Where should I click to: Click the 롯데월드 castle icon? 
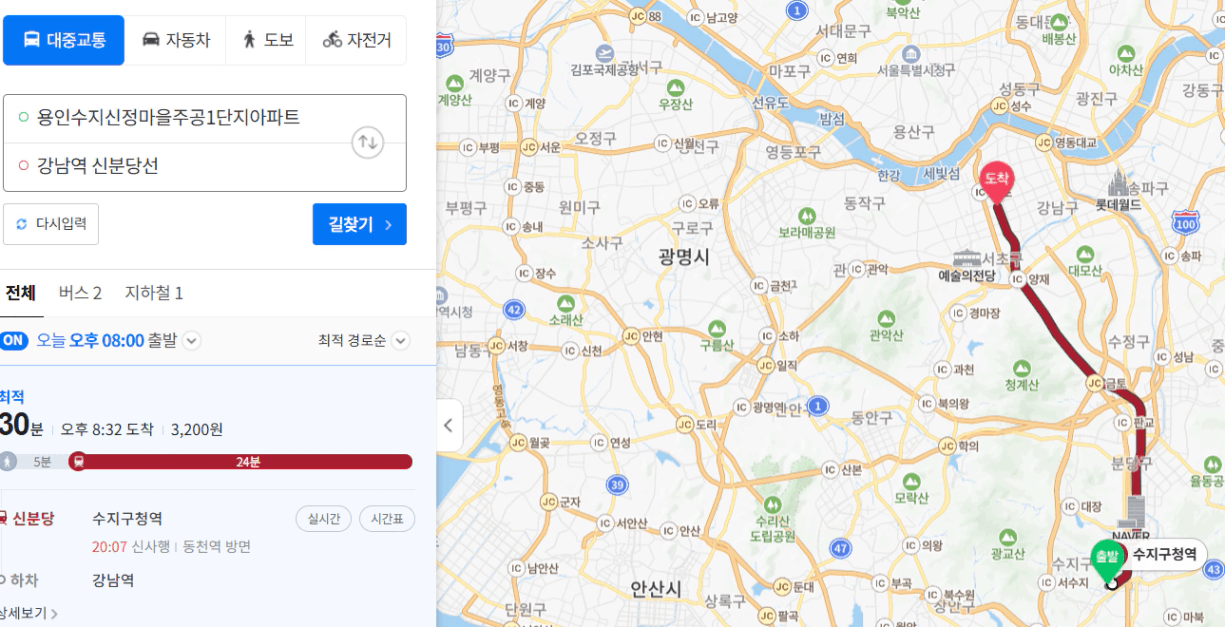(1118, 183)
